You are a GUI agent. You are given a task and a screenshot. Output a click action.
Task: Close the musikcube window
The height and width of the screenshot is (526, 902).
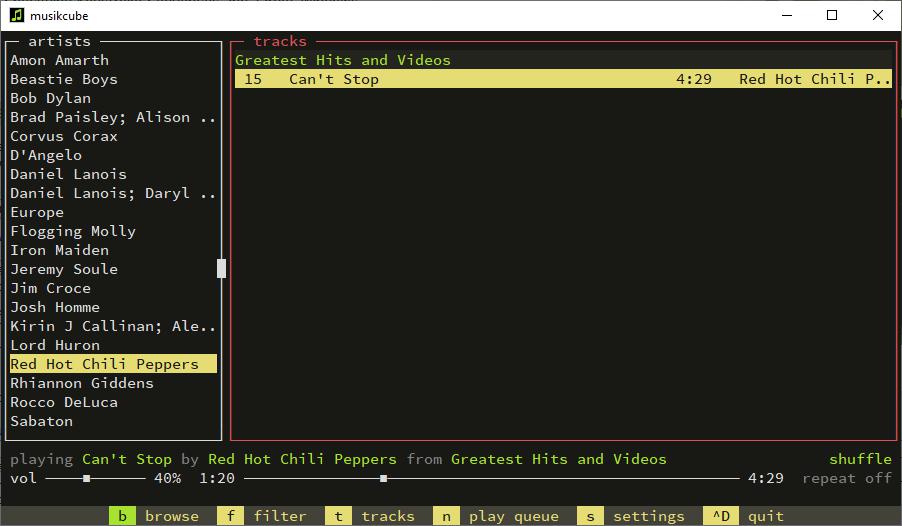[878, 15]
